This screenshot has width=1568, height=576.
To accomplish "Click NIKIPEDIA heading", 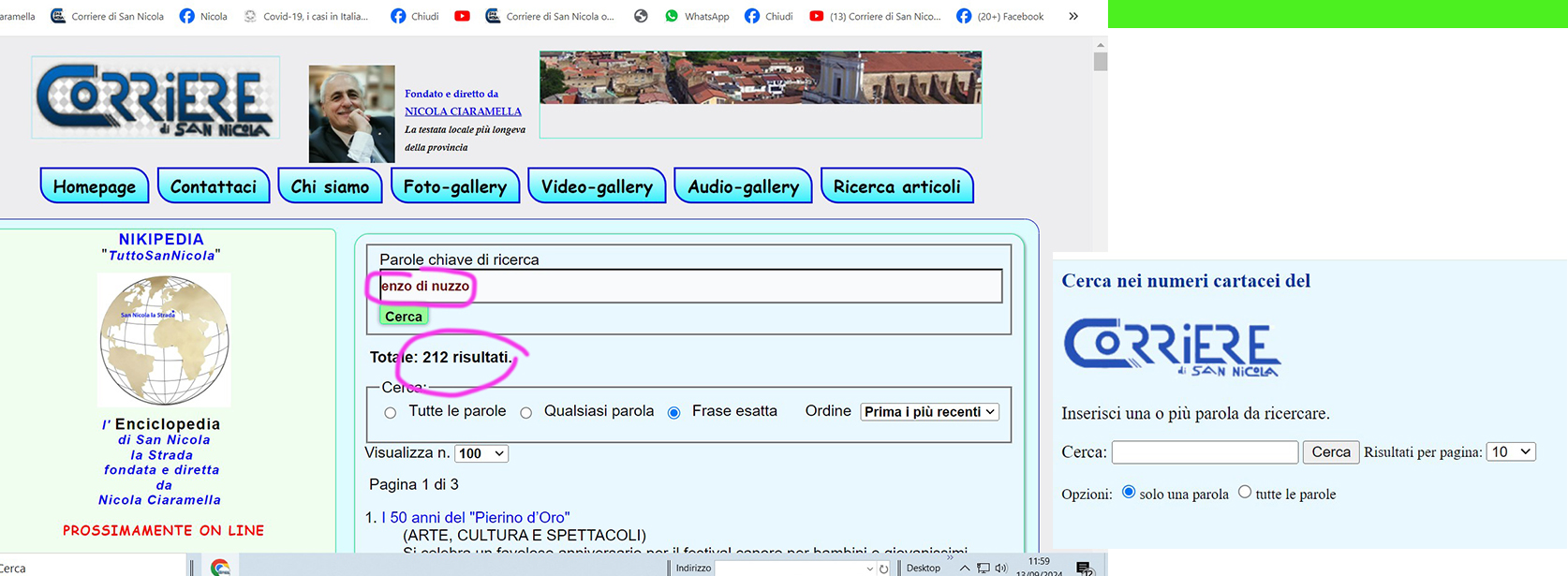I will pyautogui.click(x=161, y=239).
